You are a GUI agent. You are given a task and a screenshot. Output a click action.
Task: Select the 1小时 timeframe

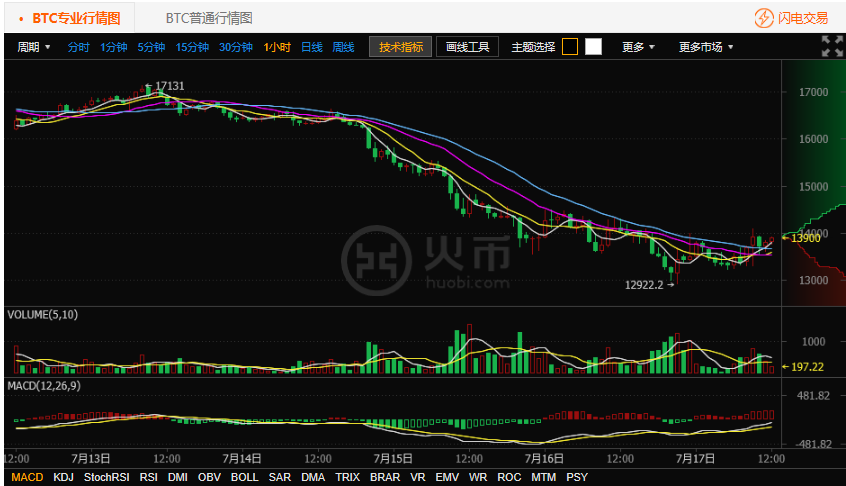277,47
